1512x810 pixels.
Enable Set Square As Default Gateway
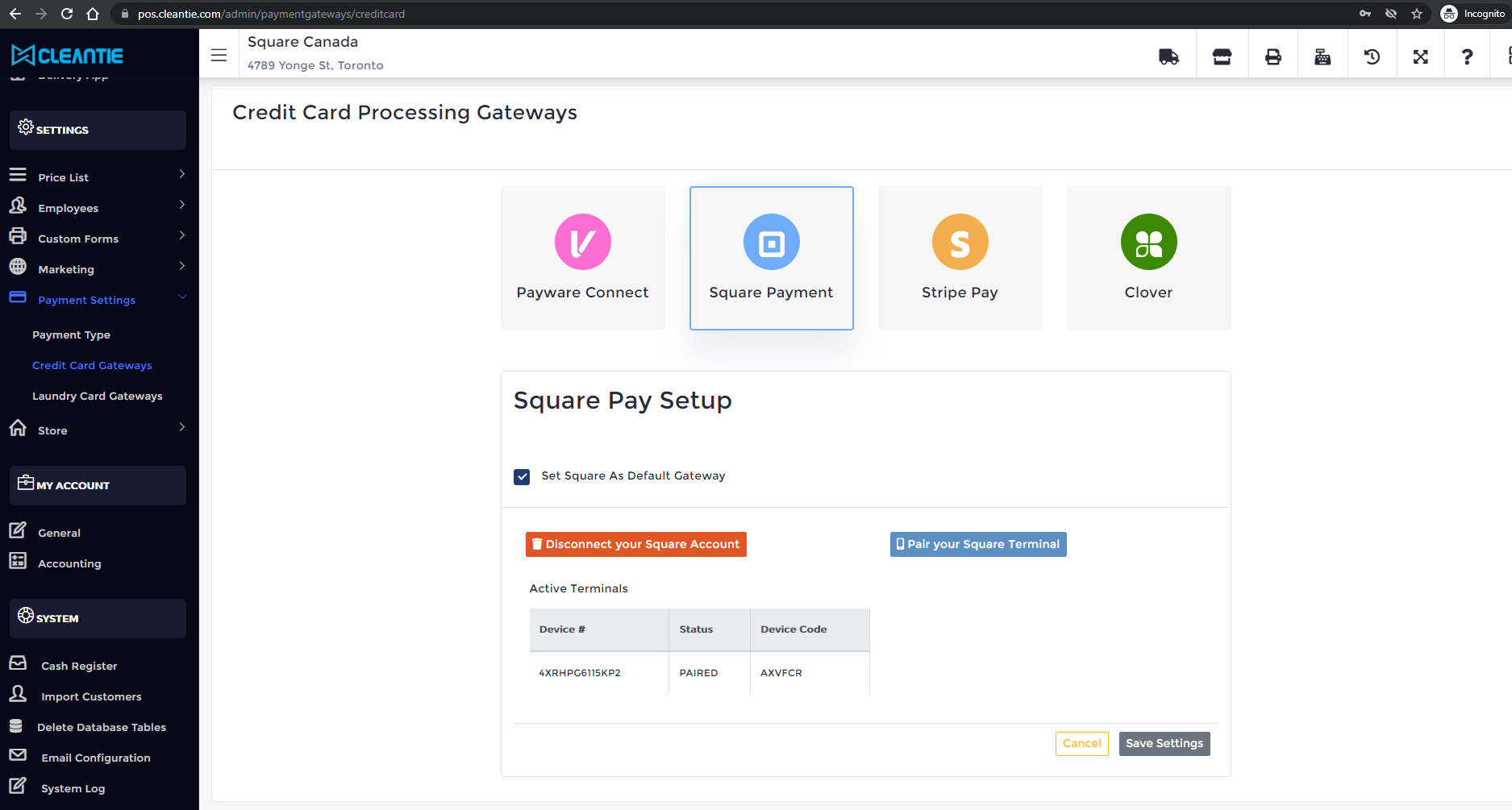[522, 476]
